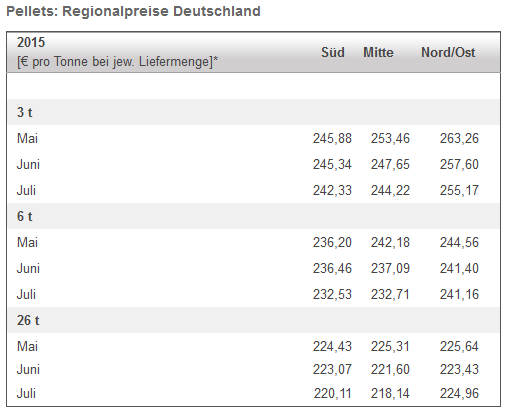Click the price 245,88 for Mai Süd
This screenshot has width=508, height=411.
[332, 138]
